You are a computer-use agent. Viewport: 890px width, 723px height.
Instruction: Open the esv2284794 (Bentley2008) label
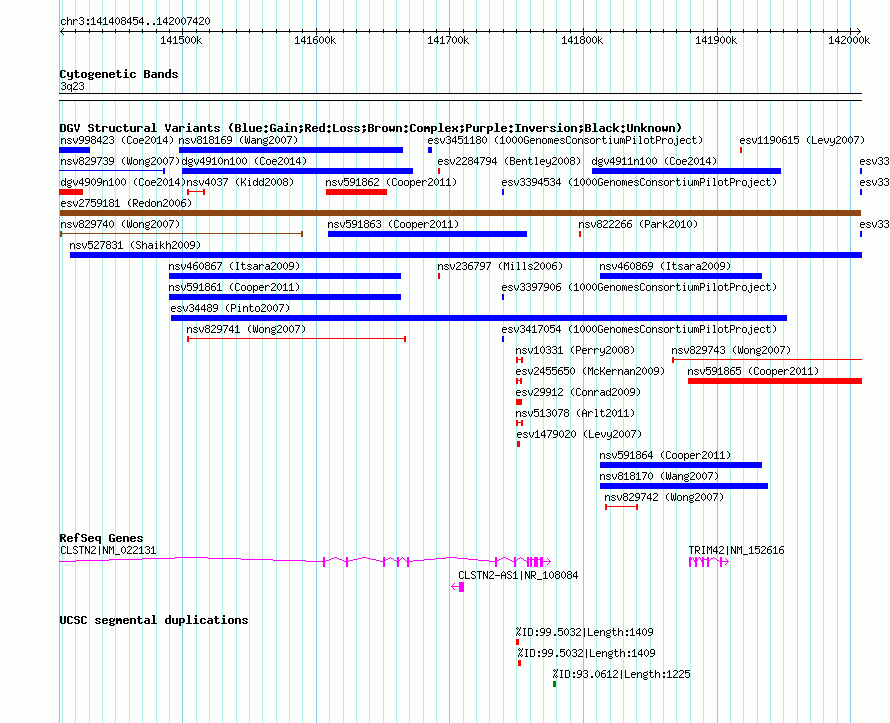pyautogui.click(x=509, y=161)
